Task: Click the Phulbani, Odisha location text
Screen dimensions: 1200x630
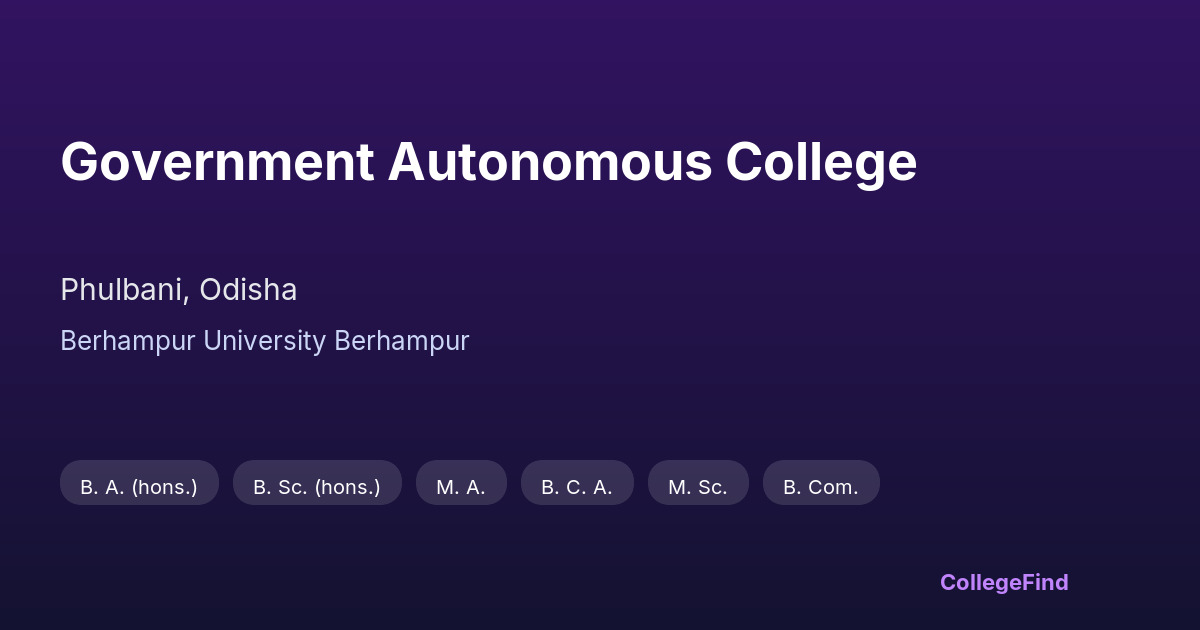Action: click(179, 290)
